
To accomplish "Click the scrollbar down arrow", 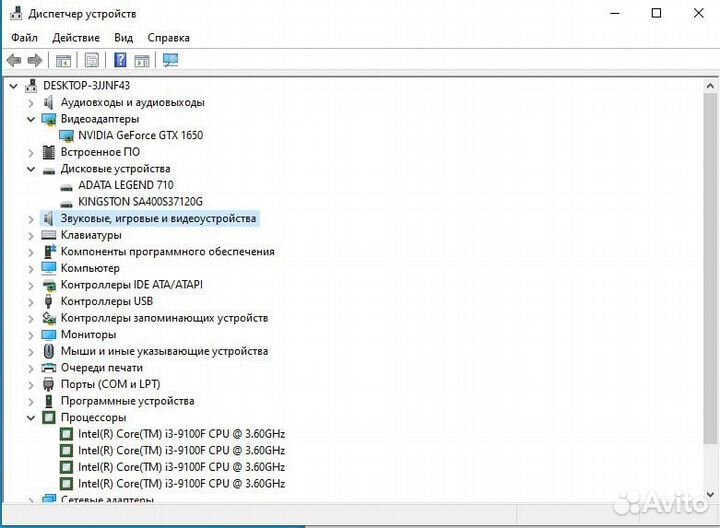I will 710,494.
